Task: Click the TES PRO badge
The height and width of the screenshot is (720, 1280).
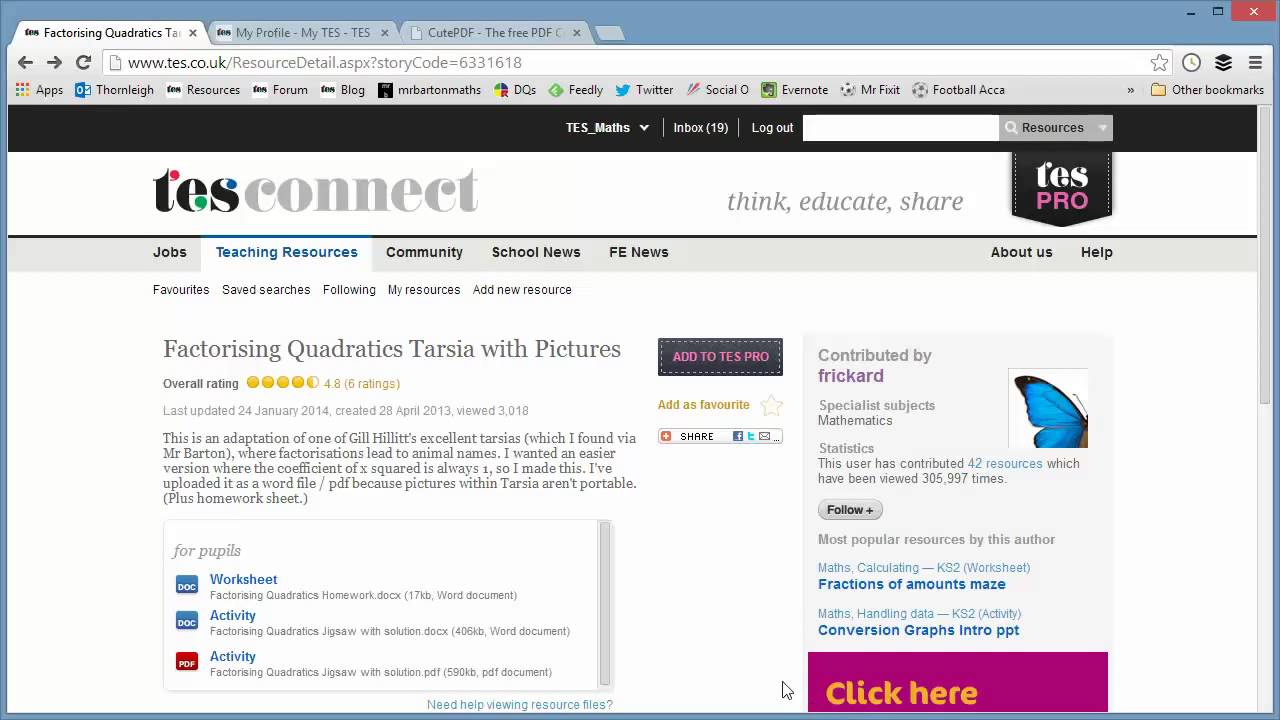Action: (1062, 189)
